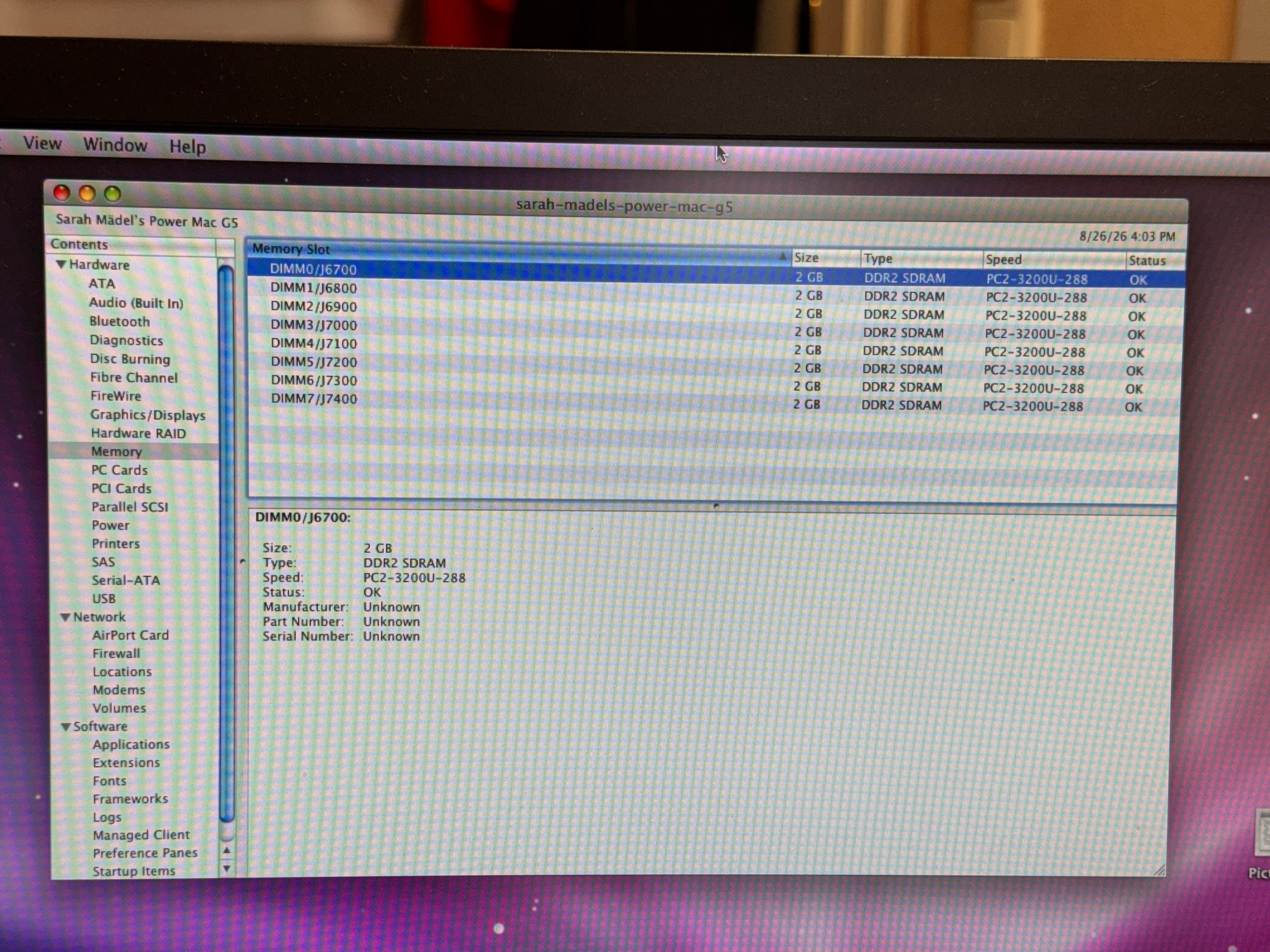Select the DIMM5/J7200 memory row
The image size is (1270, 952).
(x=714, y=366)
